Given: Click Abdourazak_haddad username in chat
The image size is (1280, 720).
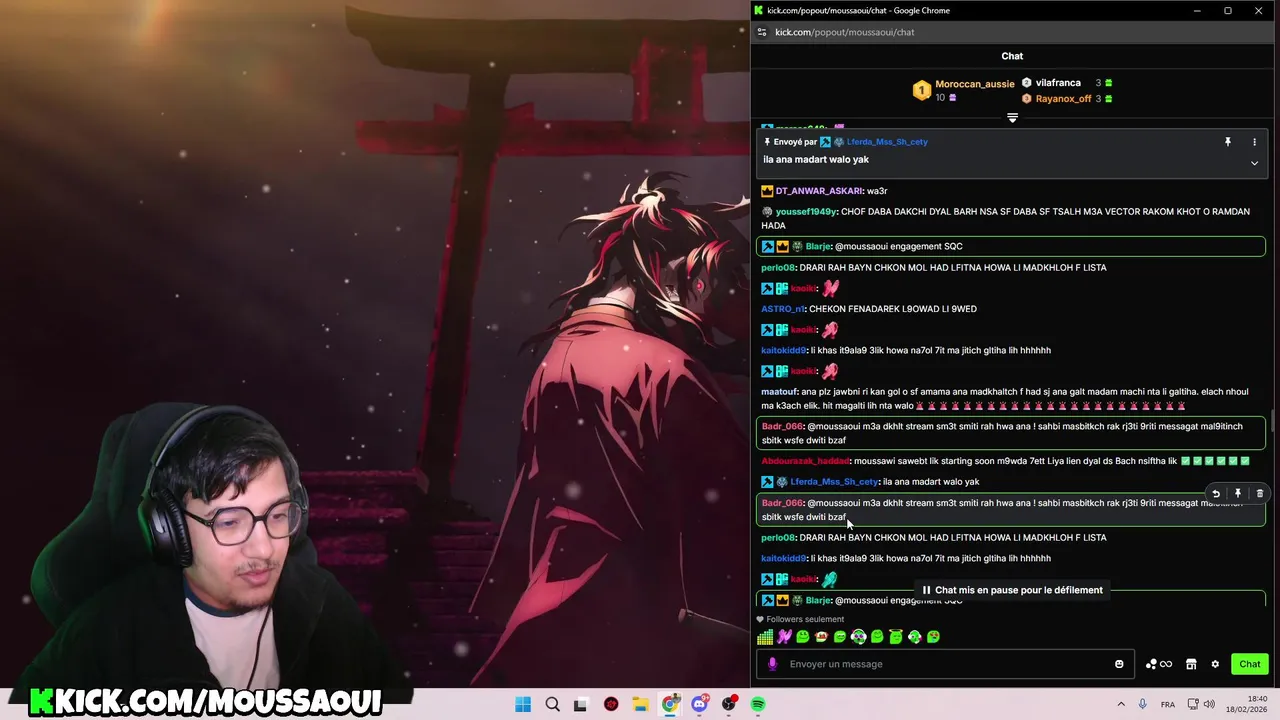Looking at the screenshot, I should (805, 461).
